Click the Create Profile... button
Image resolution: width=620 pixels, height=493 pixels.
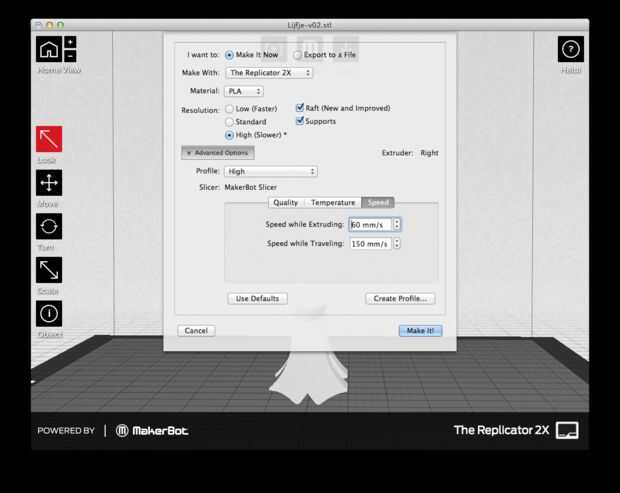(400, 299)
